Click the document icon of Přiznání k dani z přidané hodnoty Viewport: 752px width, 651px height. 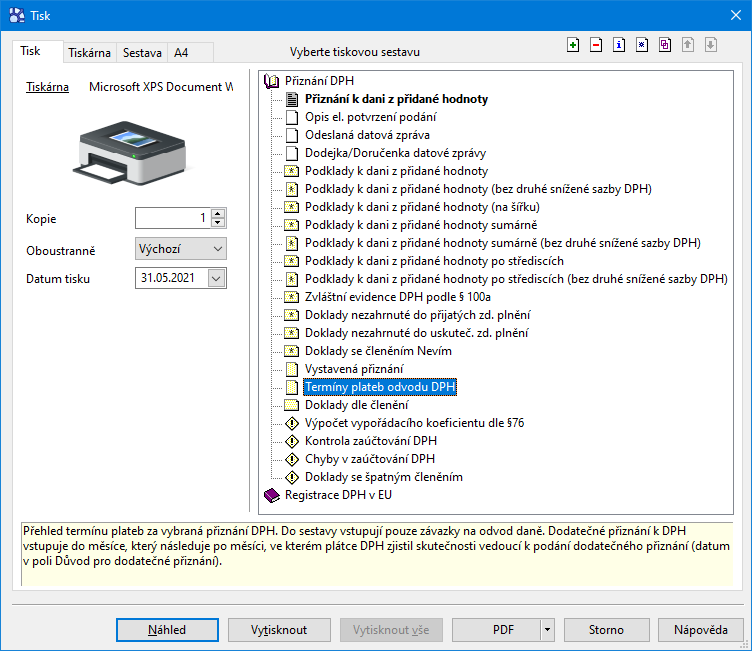pos(292,99)
